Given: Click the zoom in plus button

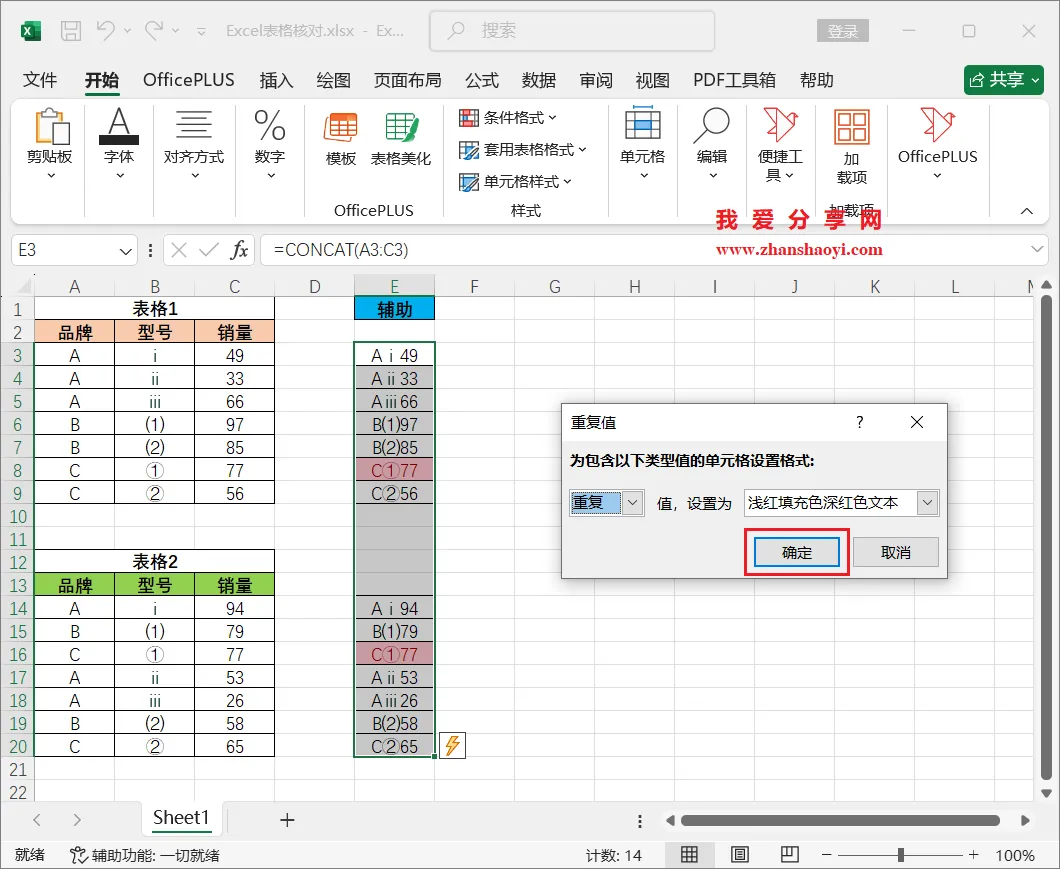Looking at the screenshot, I should click(973, 855).
